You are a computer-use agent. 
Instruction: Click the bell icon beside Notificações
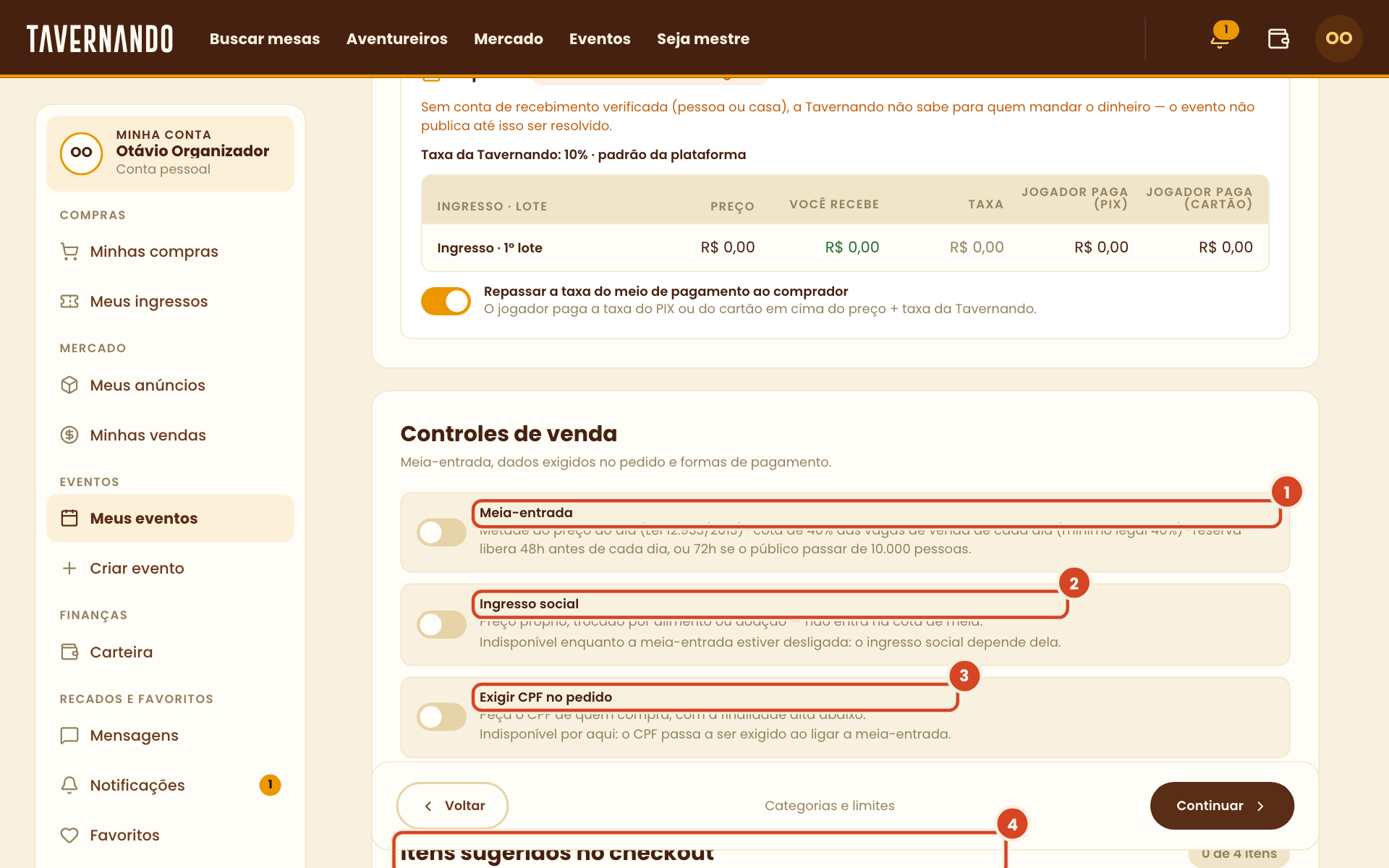pos(69,785)
